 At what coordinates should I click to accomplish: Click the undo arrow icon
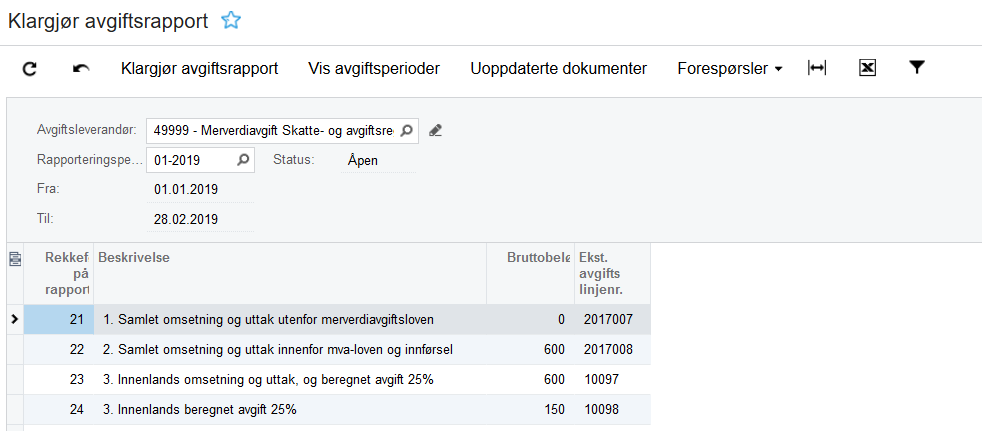pyautogui.click(x=81, y=69)
